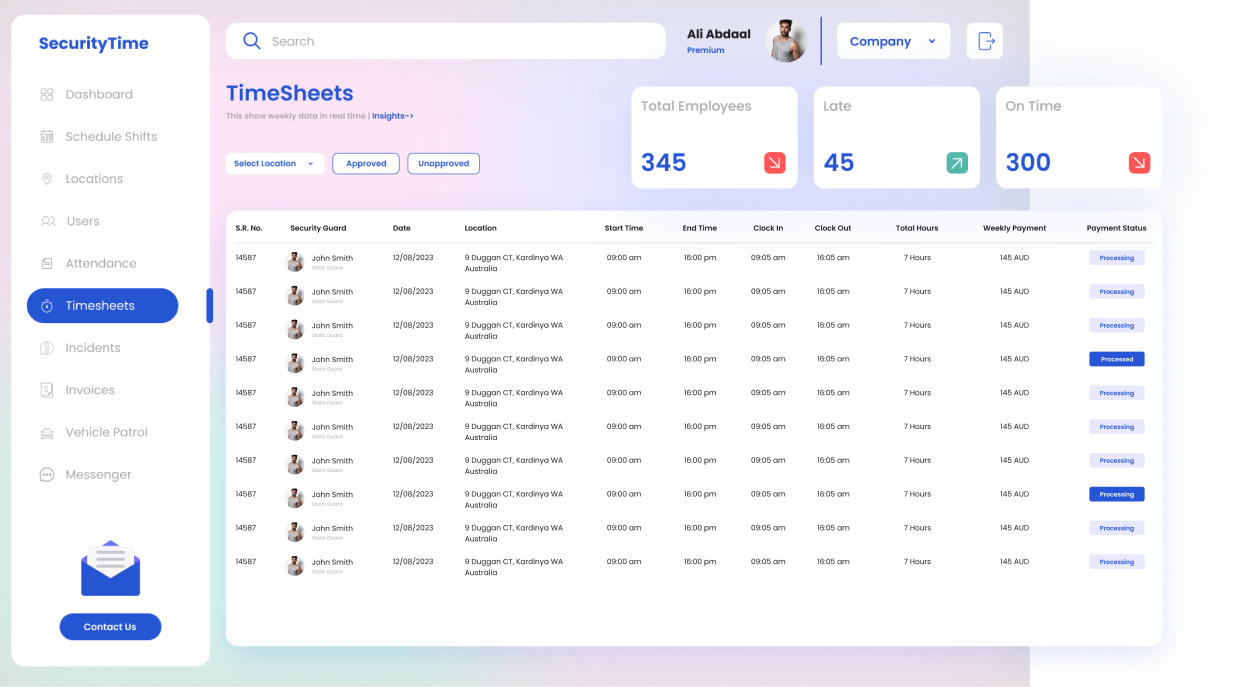Click the logout icon near the profile
This screenshot has width=1253, height=687.
984,40
